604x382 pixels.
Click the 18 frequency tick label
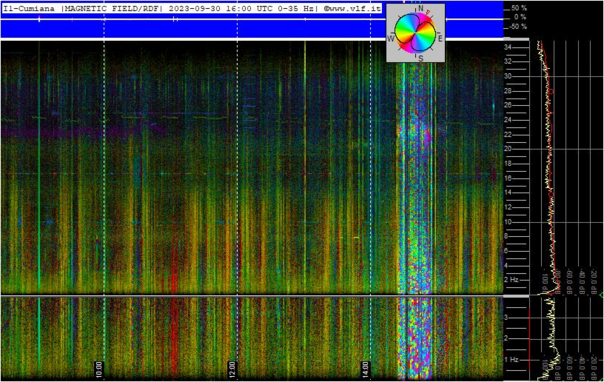(508, 164)
